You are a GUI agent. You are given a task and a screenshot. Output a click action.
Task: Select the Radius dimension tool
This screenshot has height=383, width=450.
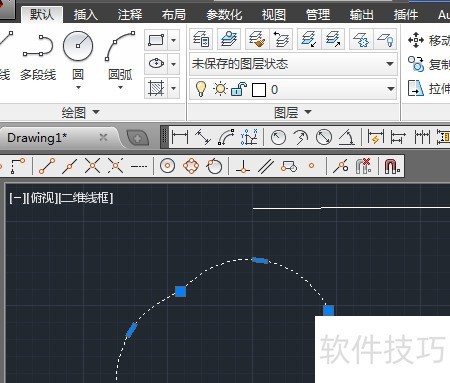[x=278, y=137]
